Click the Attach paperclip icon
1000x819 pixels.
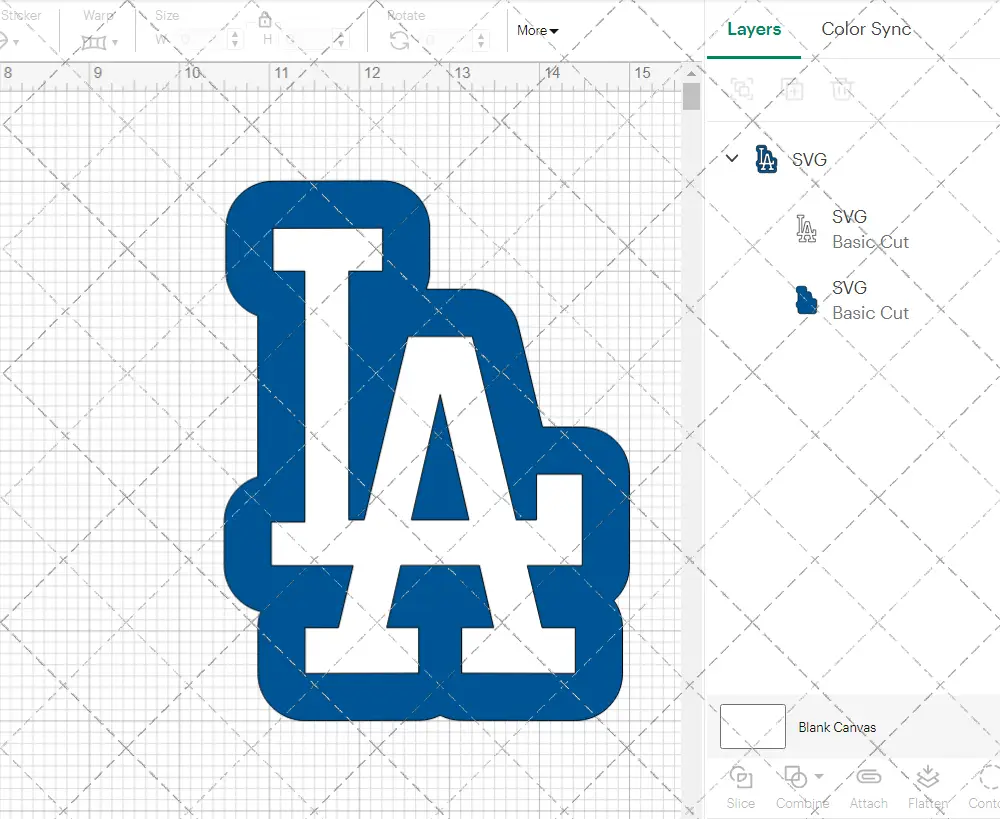coord(869,778)
